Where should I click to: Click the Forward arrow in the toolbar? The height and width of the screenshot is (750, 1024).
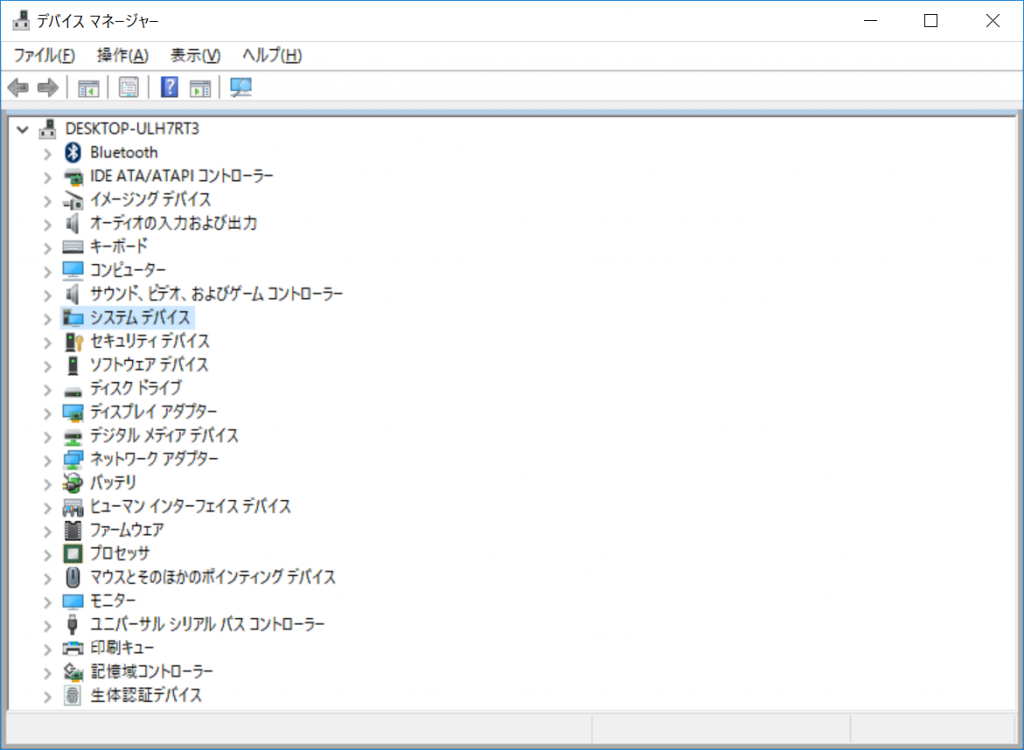[48, 87]
